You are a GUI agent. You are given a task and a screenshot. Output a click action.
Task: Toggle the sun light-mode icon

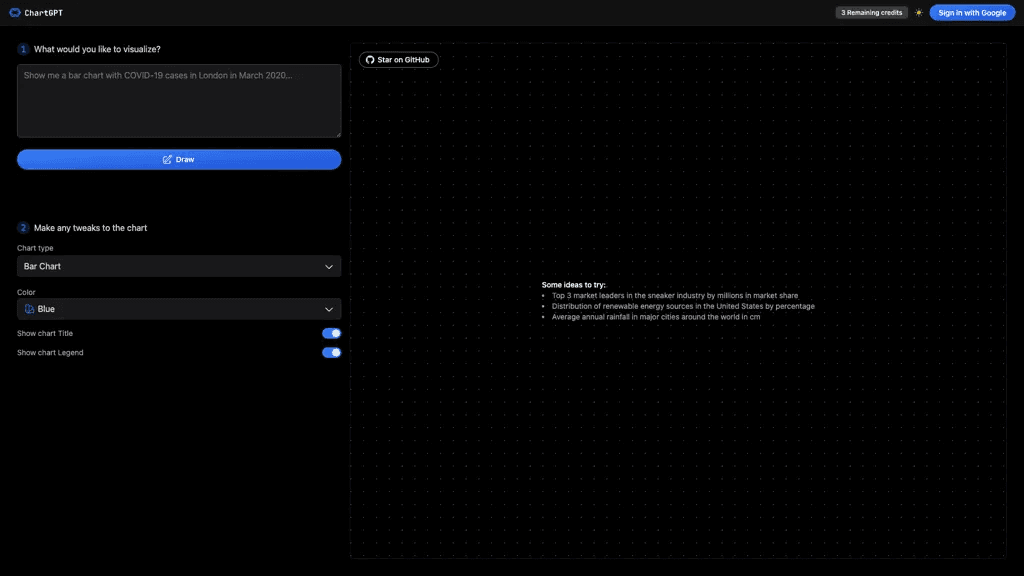(918, 12)
